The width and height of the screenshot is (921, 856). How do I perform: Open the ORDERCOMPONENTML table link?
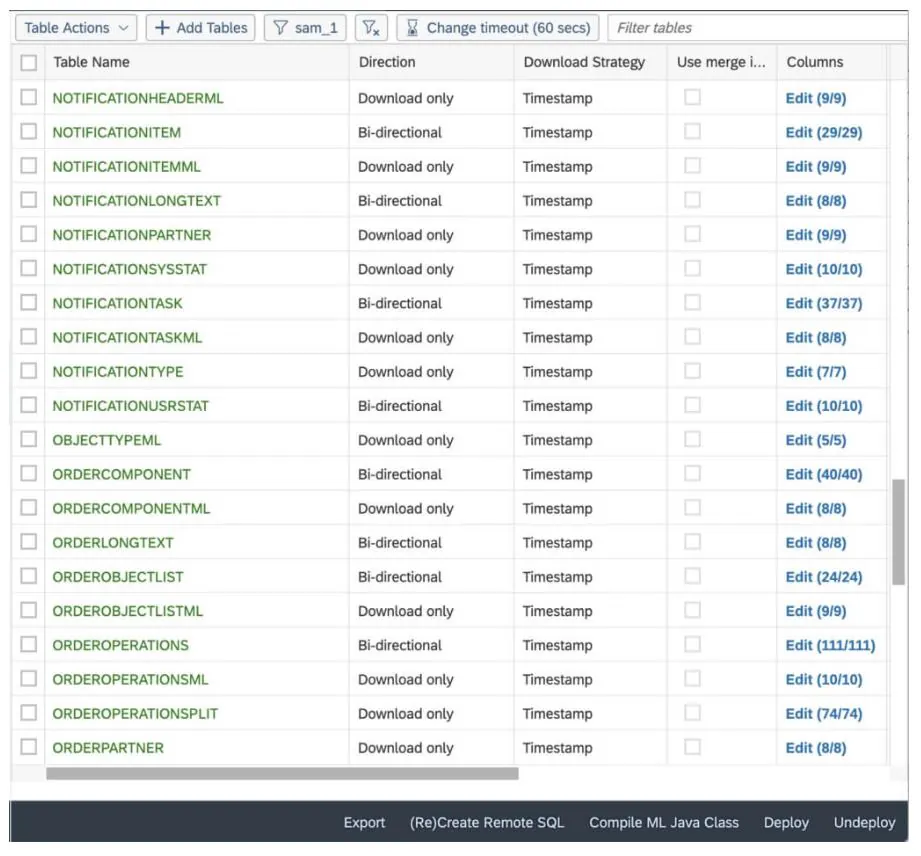[x=131, y=509]
